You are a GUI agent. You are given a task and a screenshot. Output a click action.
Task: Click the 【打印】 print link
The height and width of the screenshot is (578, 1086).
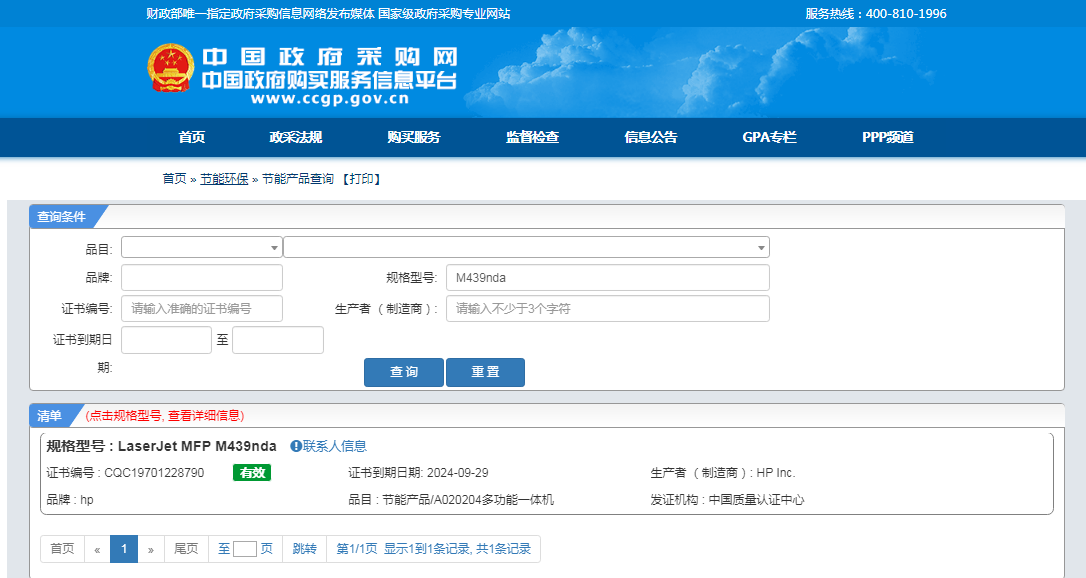(361, 179)
